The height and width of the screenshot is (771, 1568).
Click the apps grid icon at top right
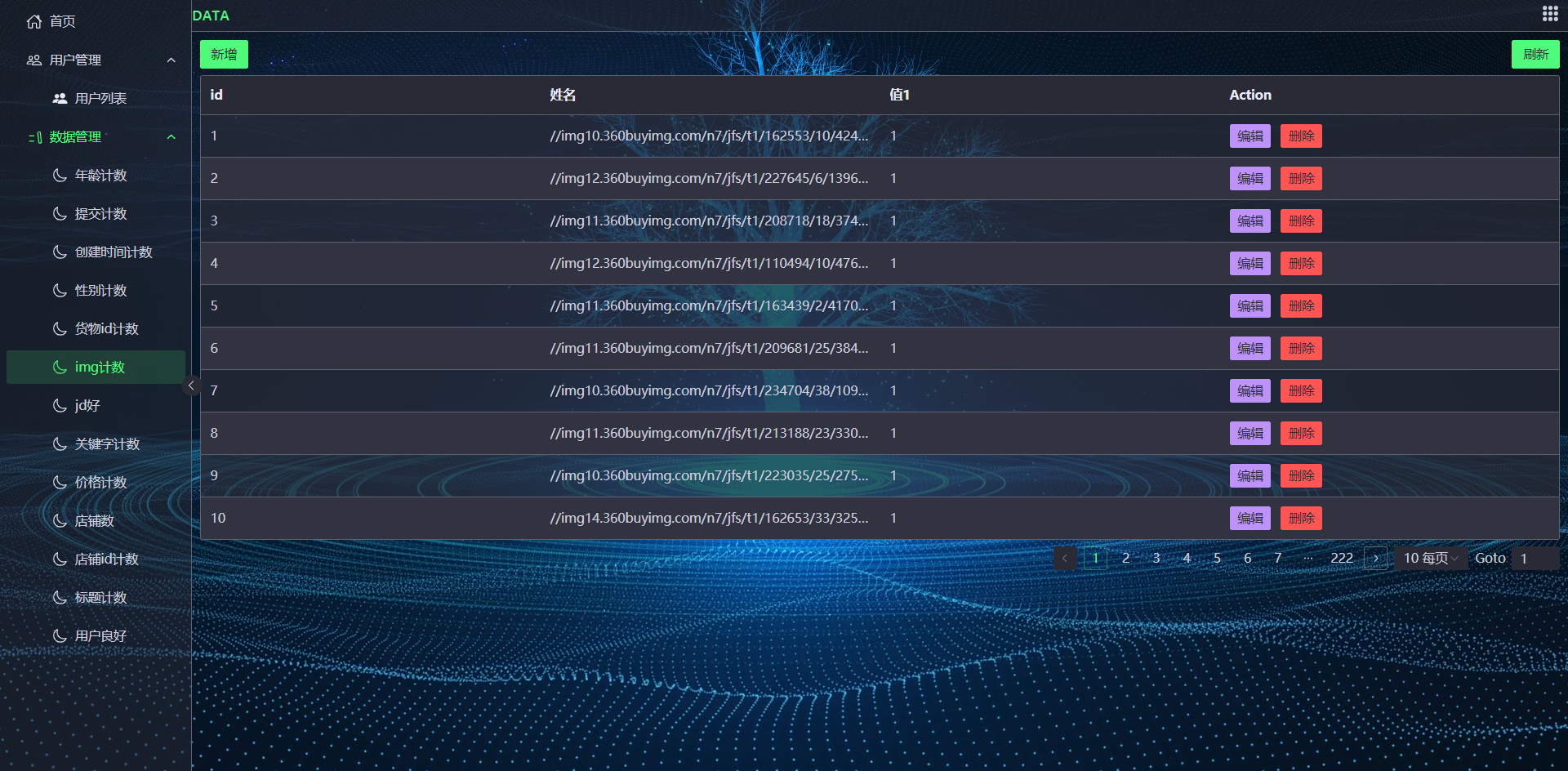click(1549, 13)
